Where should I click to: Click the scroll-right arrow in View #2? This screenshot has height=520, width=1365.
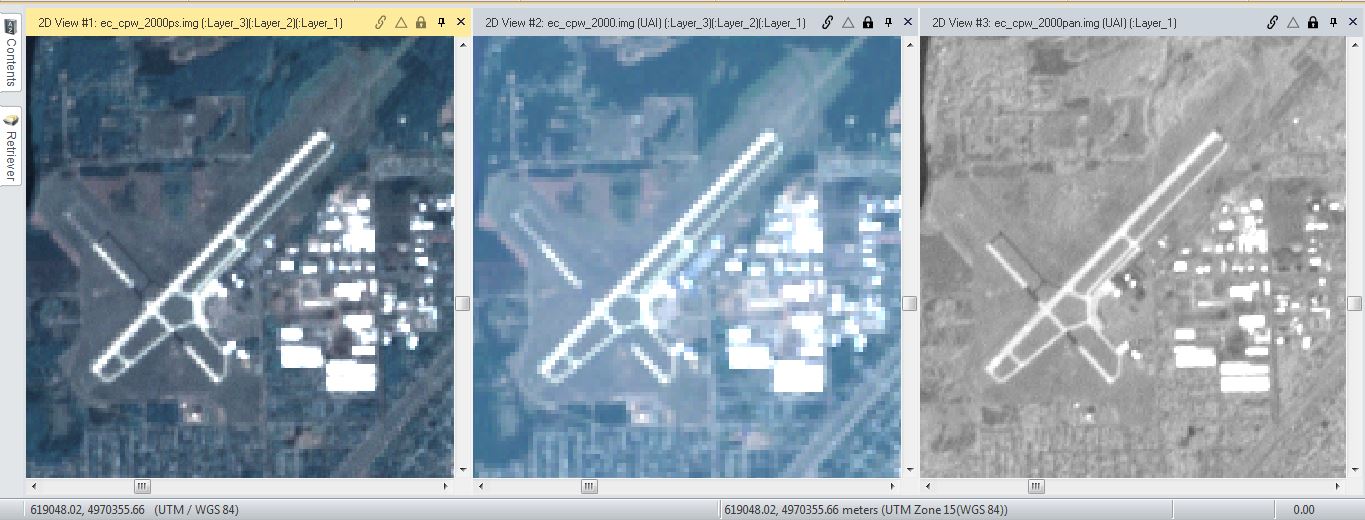893,486
